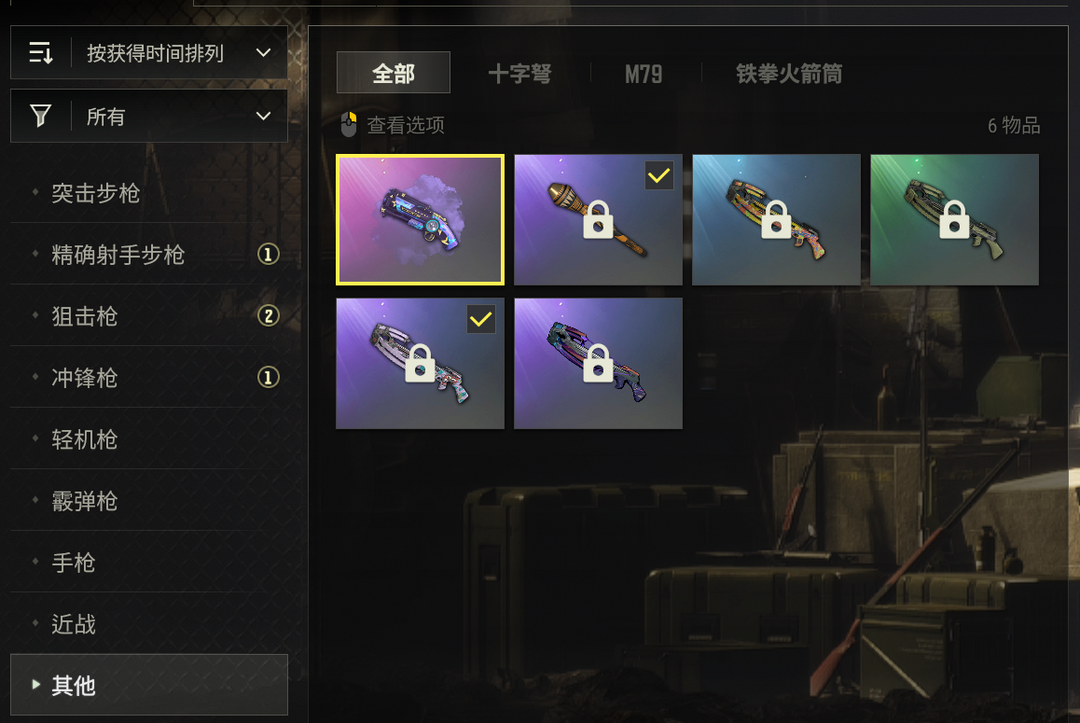Open the 按获得时间排列 sort dropdown
This screenshot has height=723, width=1080.
[x=149, y=52]
